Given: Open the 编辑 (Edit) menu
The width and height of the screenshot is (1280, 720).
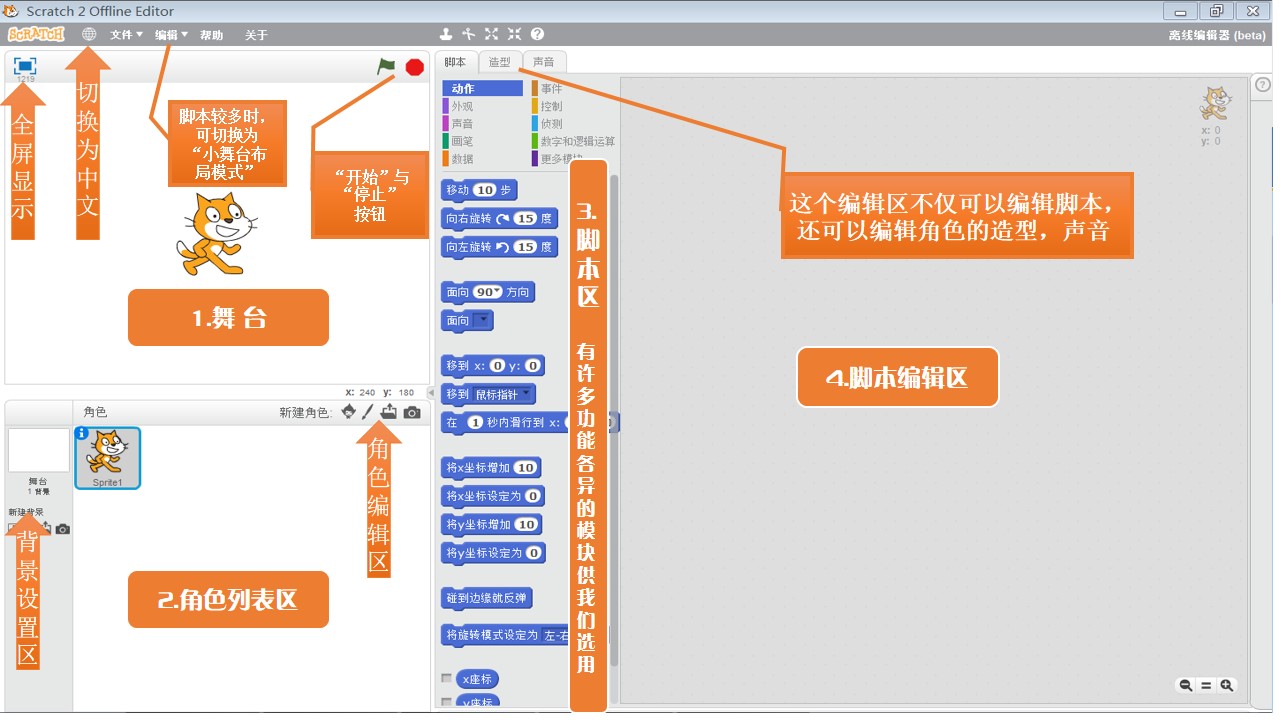Looking at the screenshot, I should point(171,35).
